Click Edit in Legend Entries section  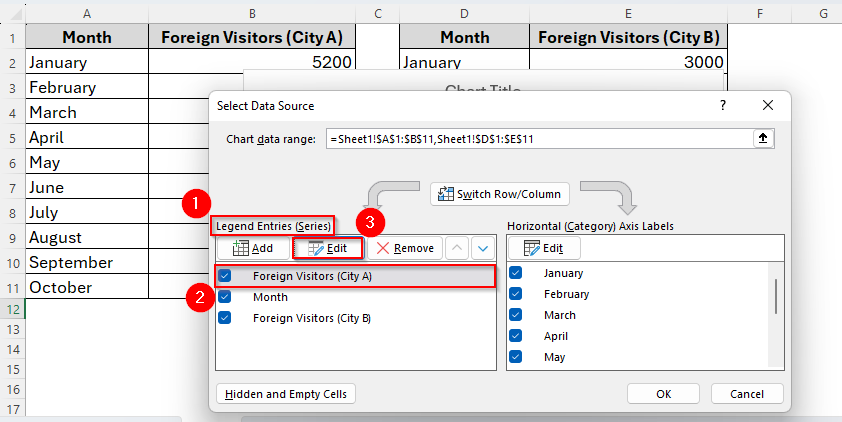coord(327,248)
